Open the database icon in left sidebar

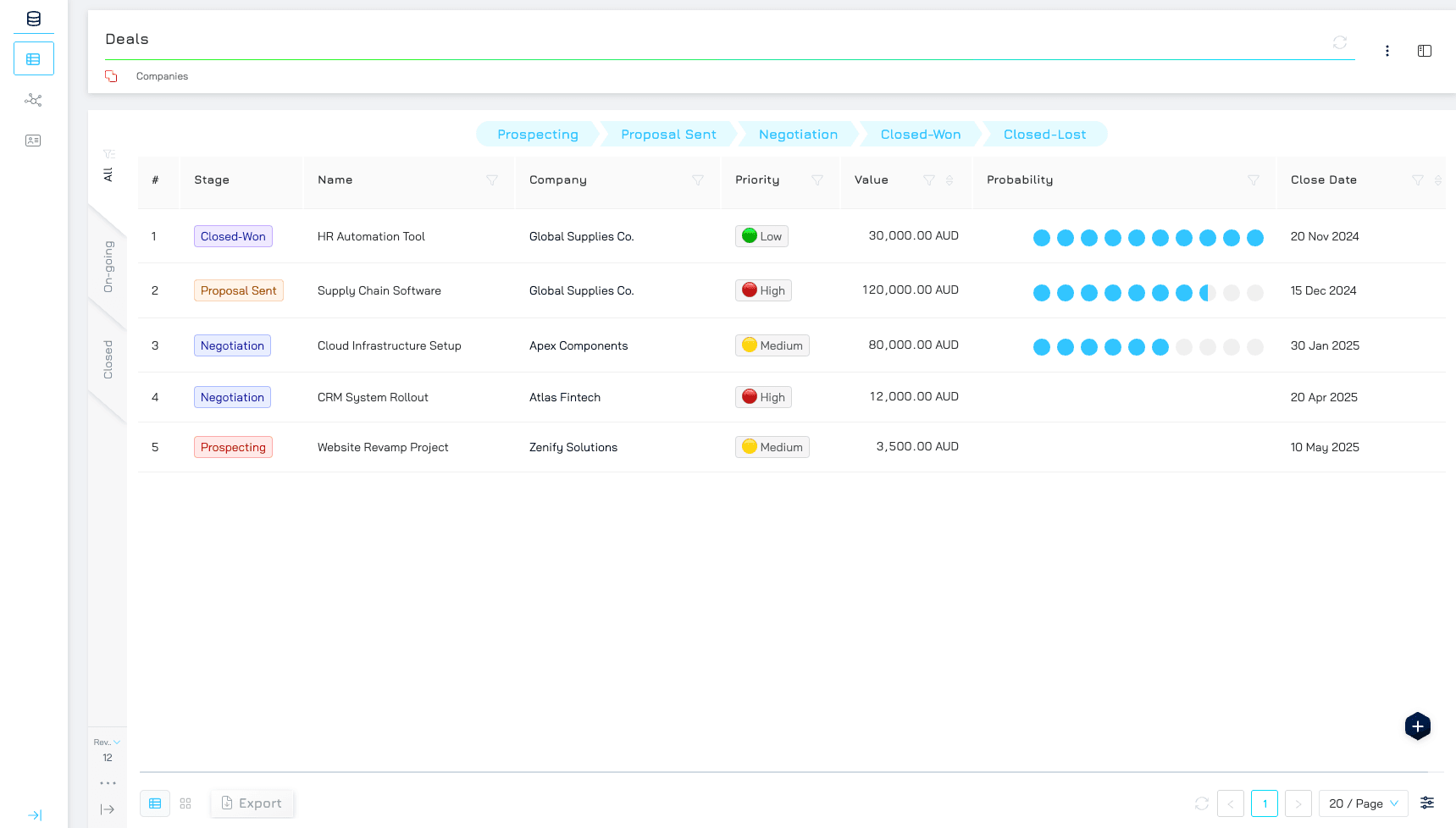coord(34,19)
